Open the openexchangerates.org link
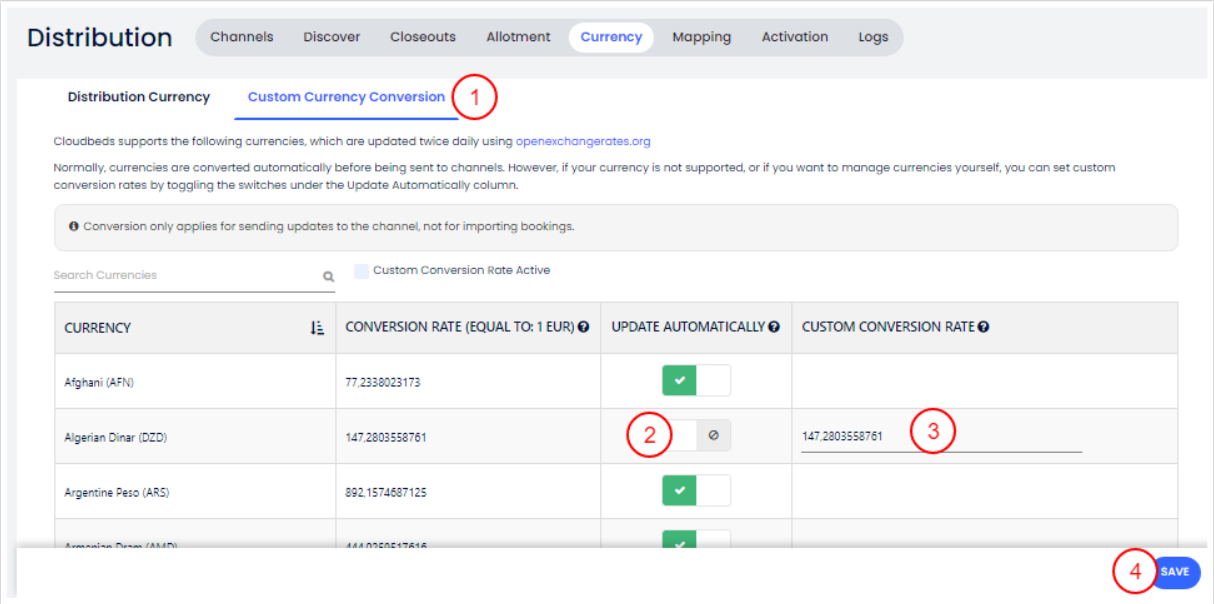Image resolution: width=1214 pixels, height=604 pixels. (583, 142)
